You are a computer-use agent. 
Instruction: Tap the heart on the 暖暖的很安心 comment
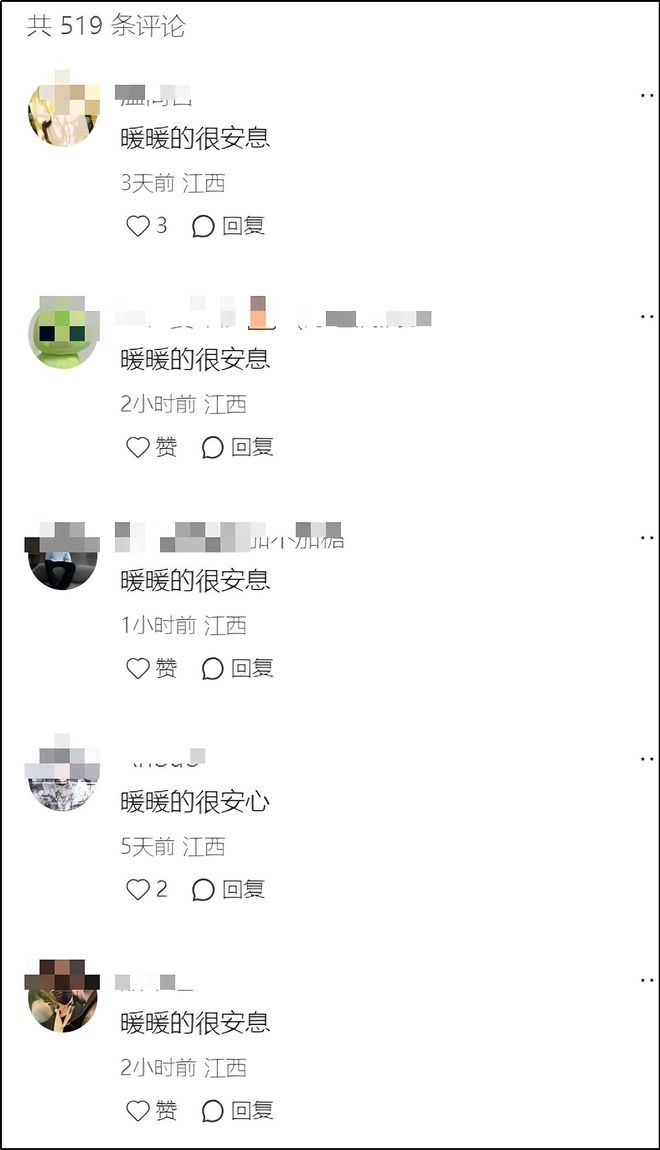tap(138, 890)
